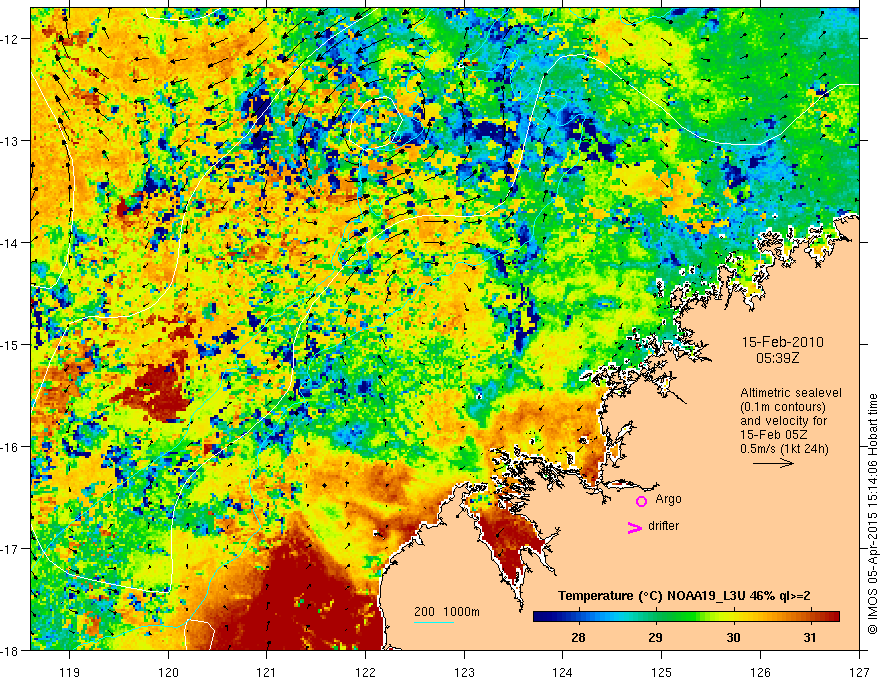Click the 0.5m/s (1kt 24h) scale text
This screenshot has height=680, width=880.
click(x=784, y=449)
